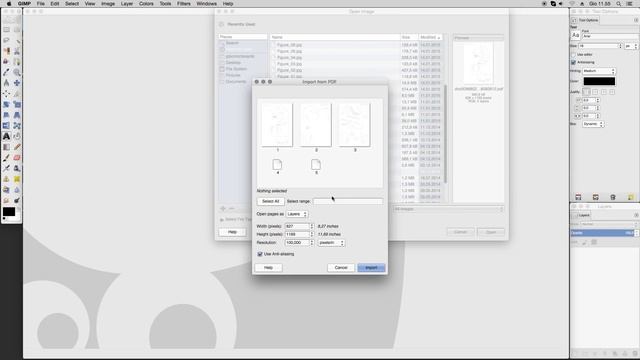The height and width of the screenshot is (360, 640).
Task: Toggle Use Anti-aliasing in PDF import dialog
Action: (x=260, y=254)
